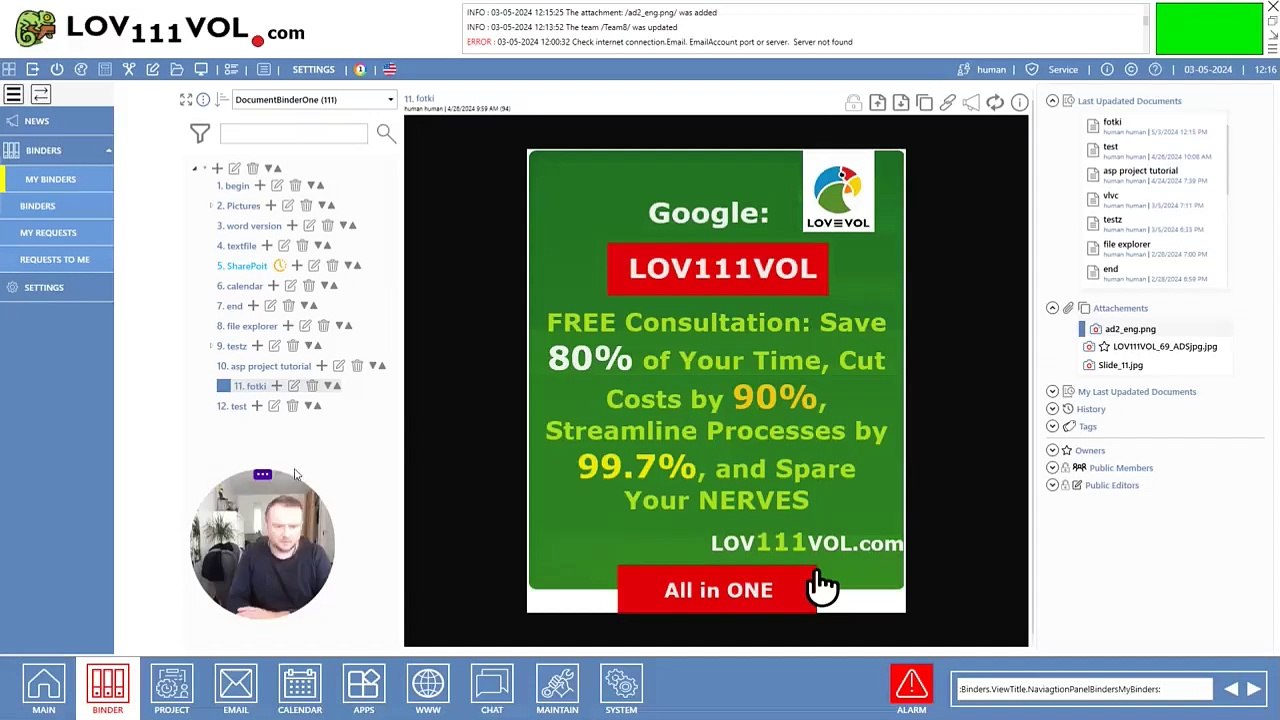Expand the Tags section
1280x720 pixels.
point(1052,427)
